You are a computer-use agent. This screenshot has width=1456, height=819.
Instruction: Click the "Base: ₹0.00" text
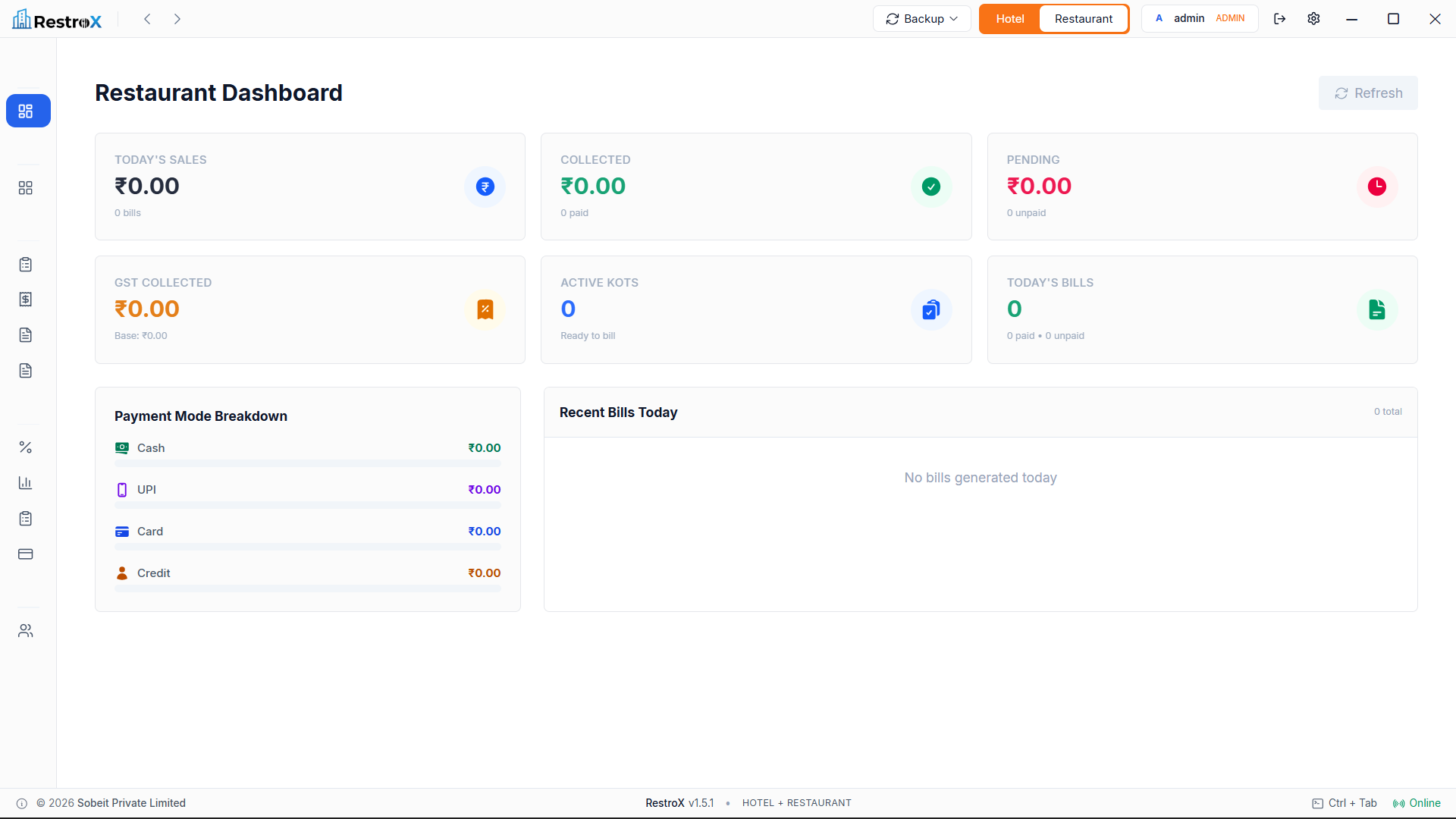coord(141,336)
